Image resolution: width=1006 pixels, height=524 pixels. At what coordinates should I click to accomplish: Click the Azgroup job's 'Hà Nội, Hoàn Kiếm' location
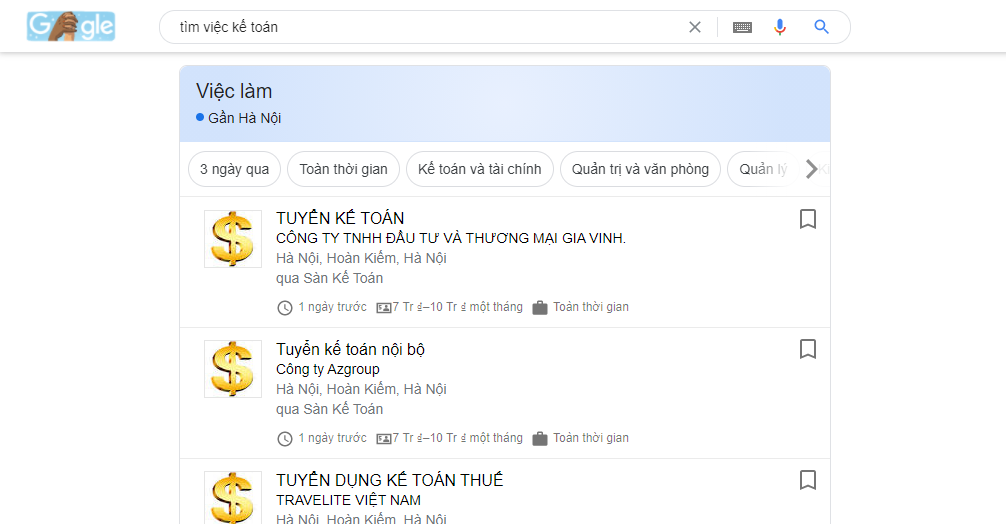(361, 389)
